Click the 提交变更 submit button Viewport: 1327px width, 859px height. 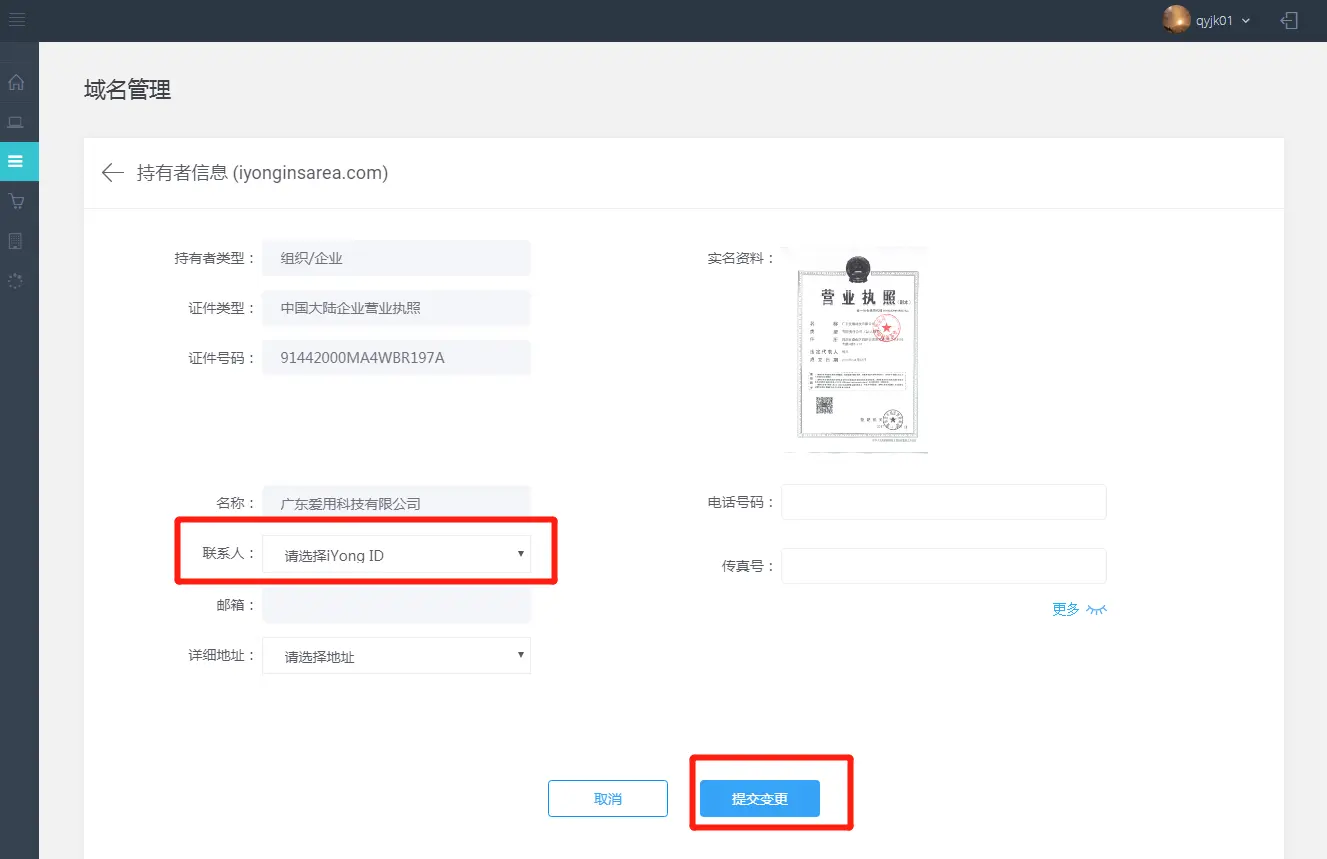tap(760, 799)
